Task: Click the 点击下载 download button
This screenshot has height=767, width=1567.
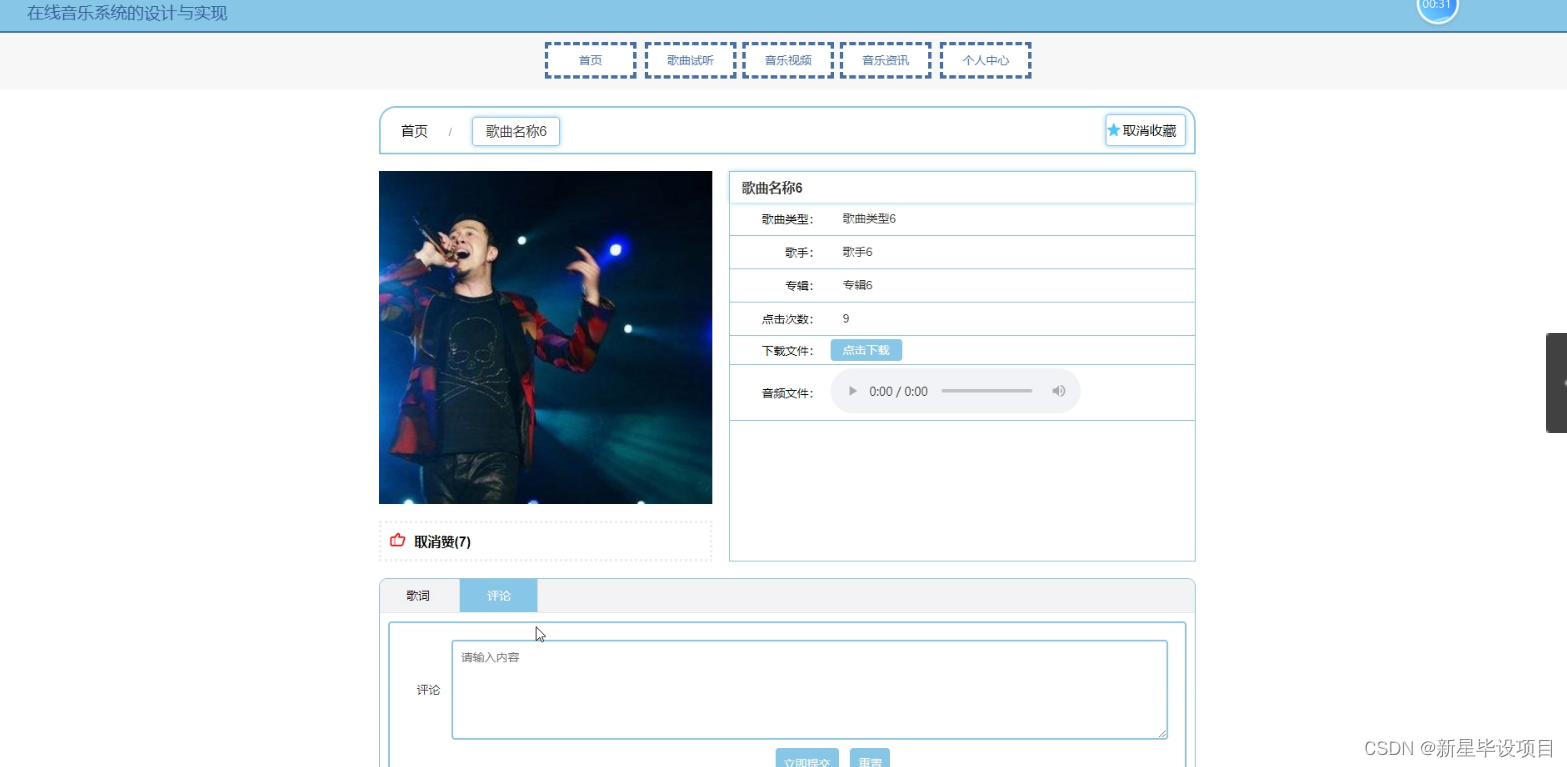Action: [x=865, y=350]
